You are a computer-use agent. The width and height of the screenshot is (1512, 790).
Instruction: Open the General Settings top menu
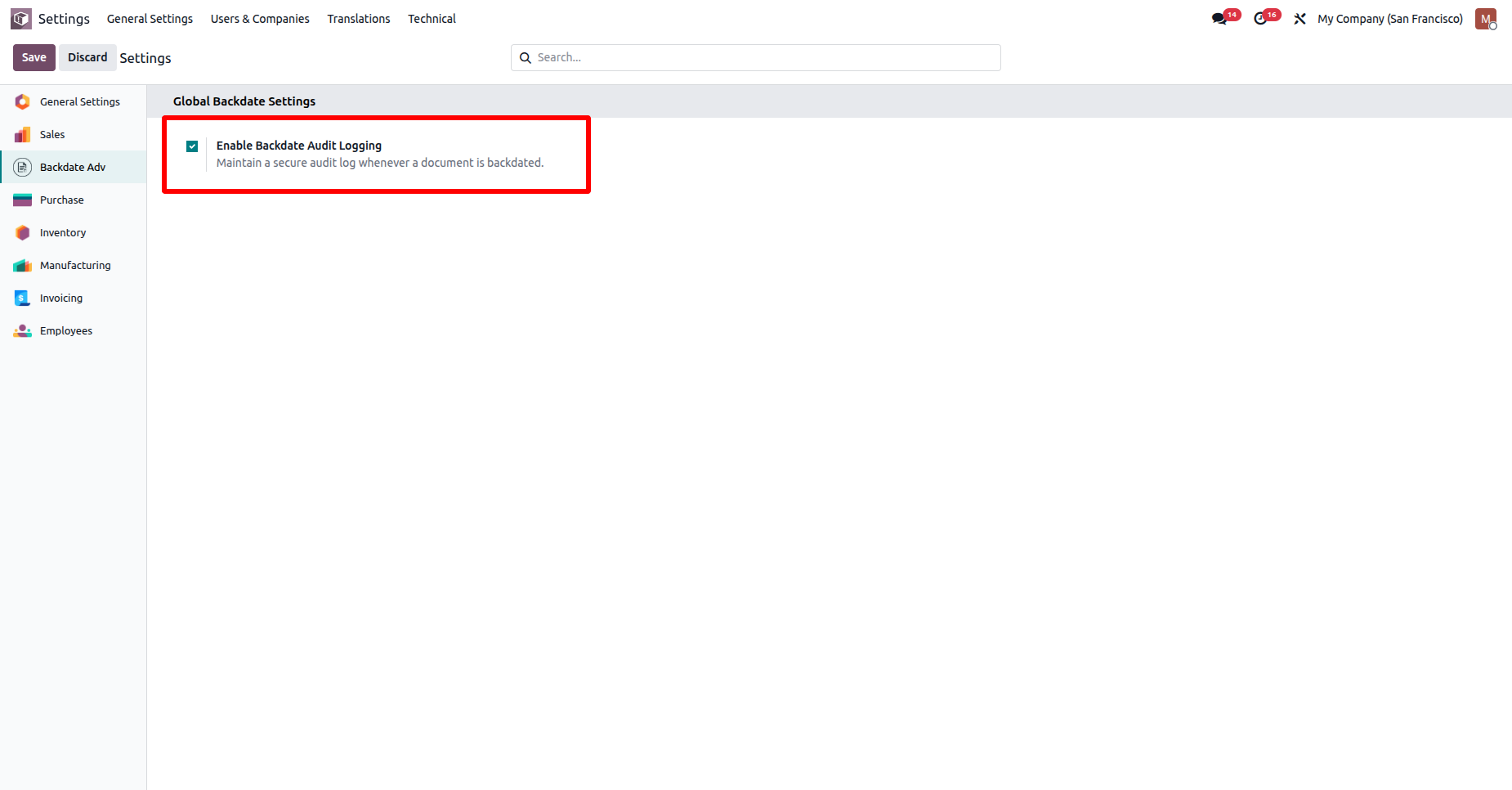150,19
